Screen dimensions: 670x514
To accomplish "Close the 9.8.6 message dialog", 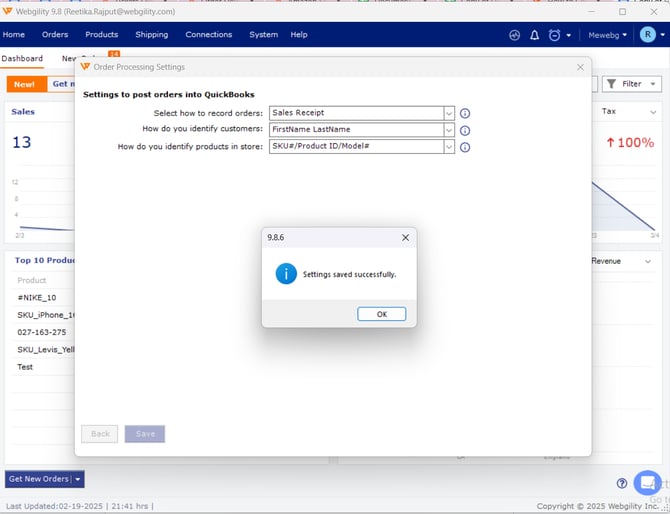I will point(405,238).
